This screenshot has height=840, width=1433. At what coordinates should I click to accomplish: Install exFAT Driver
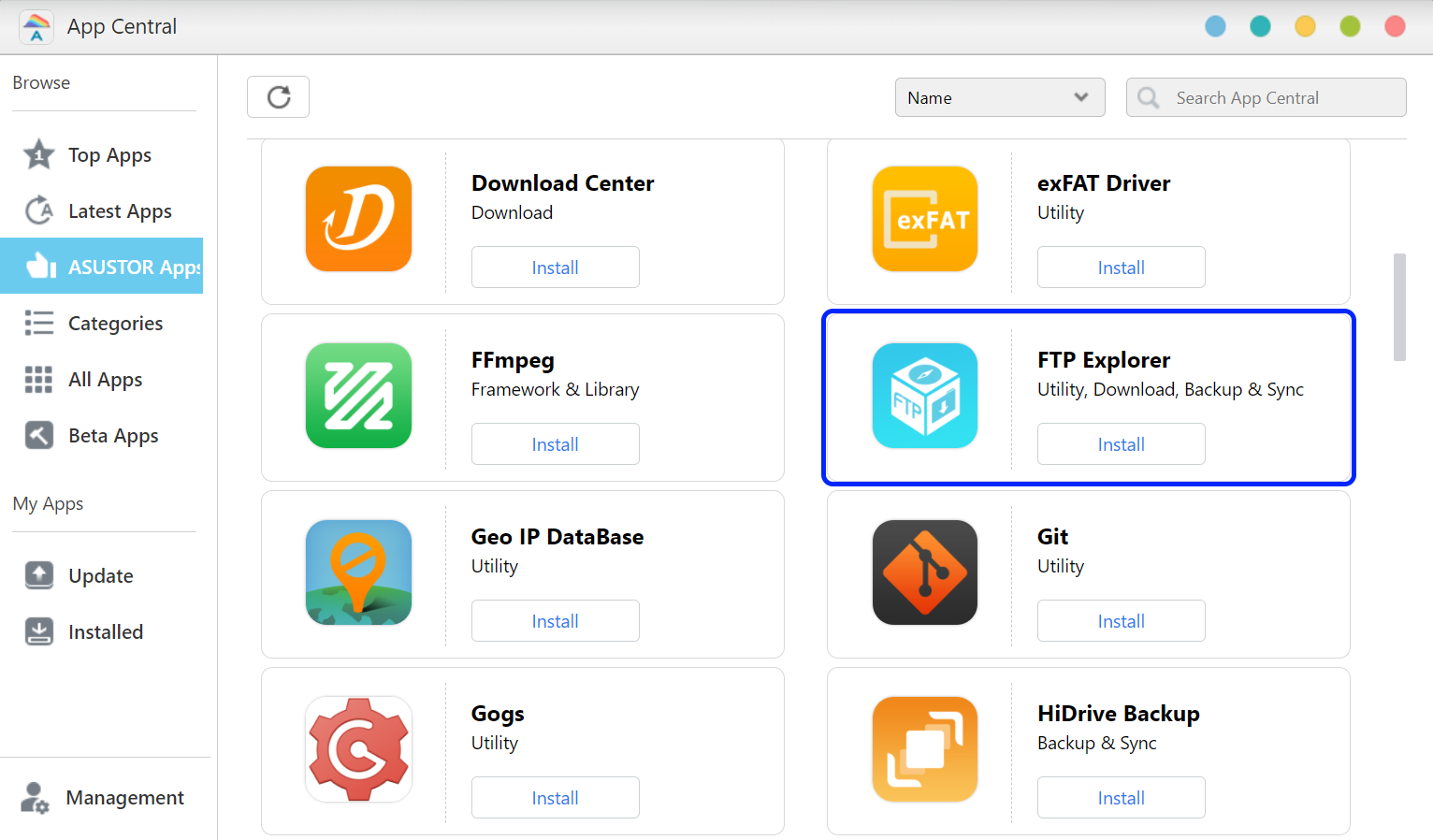coord(1121,268)
